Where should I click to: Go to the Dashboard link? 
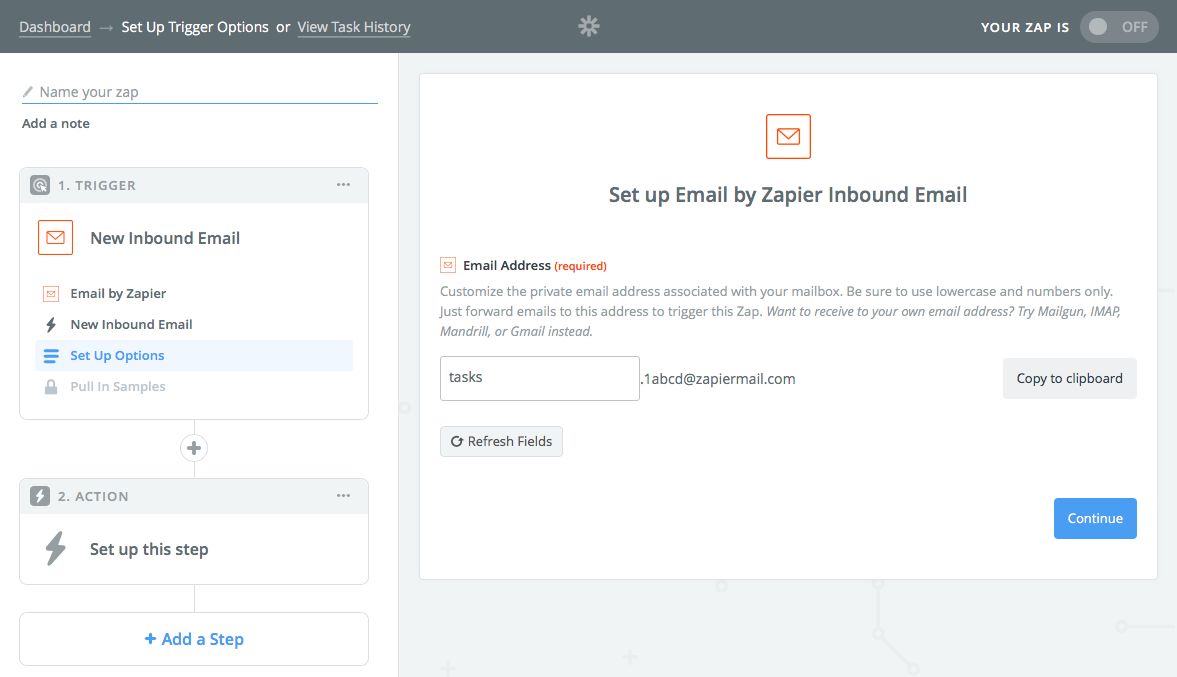click(x=55, y=27)
